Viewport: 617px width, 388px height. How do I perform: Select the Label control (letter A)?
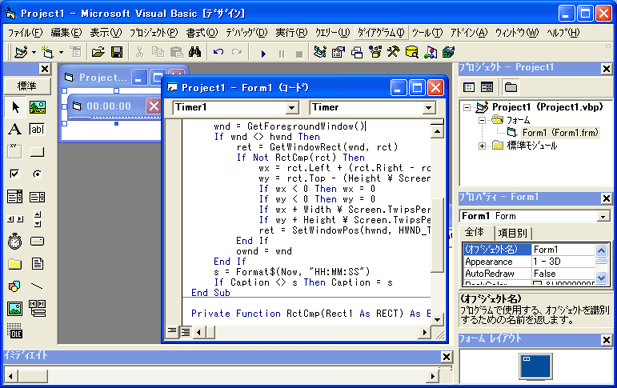(15, 129)
